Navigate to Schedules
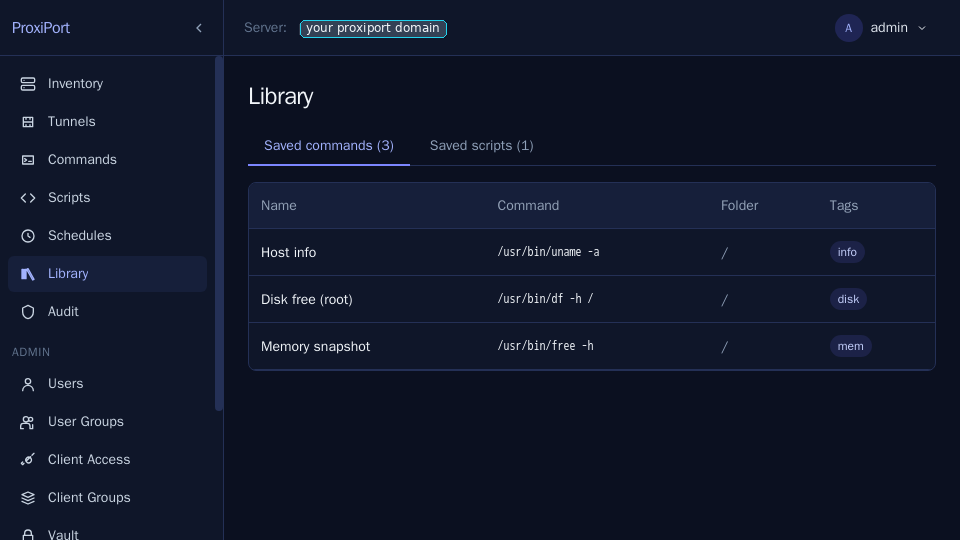This screenshot has width=960, height=540. [x=107, y=236]
